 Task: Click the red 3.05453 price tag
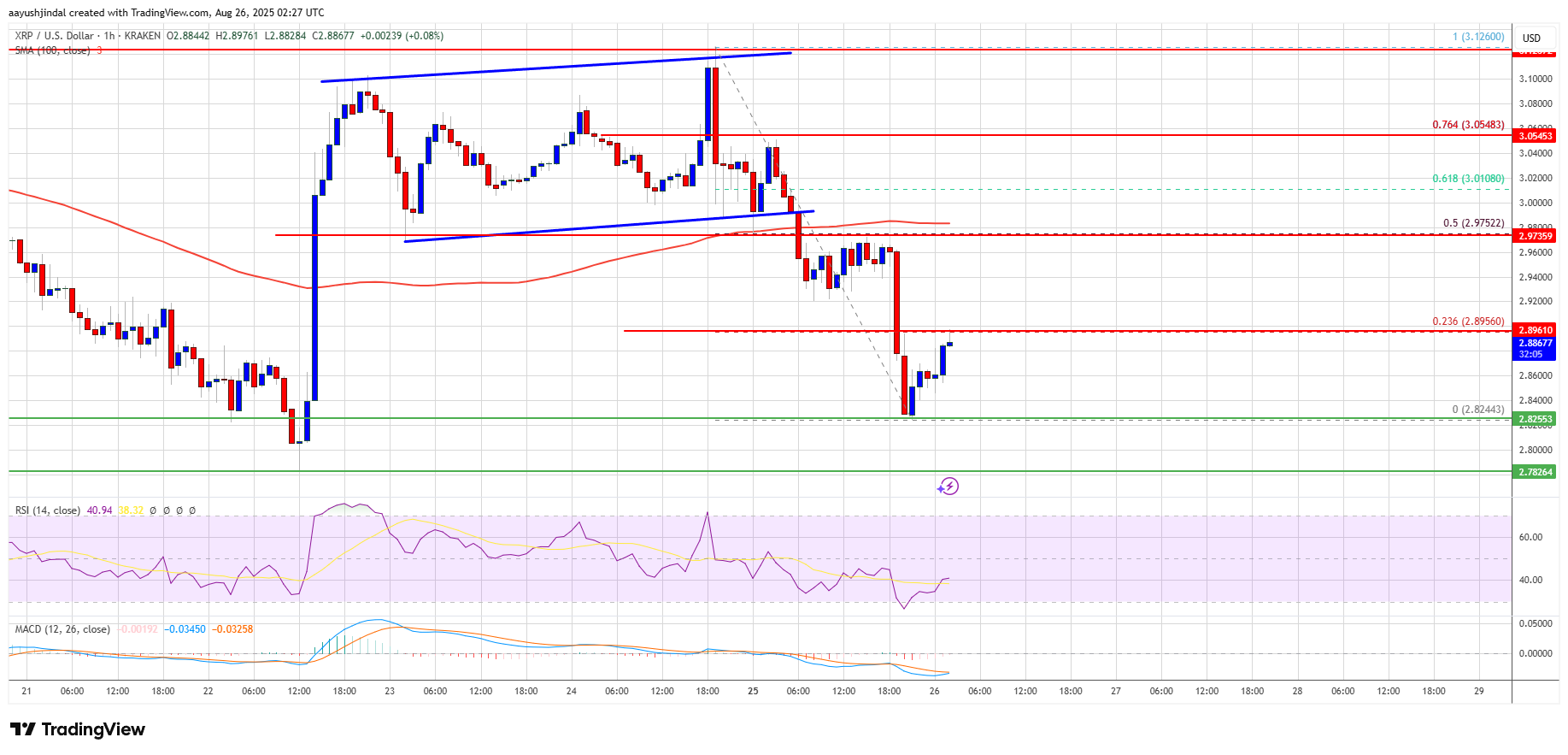[x=1535, y=136]
